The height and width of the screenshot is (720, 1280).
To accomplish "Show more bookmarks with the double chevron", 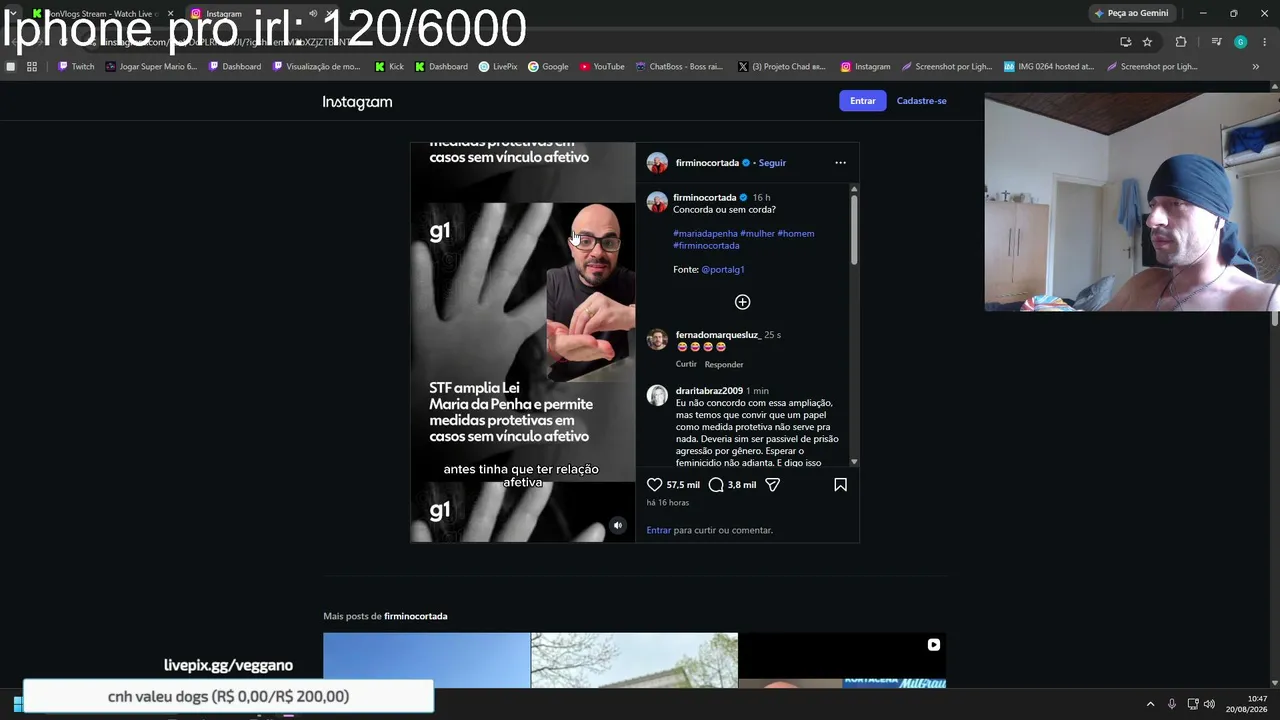I will [x=1256, y=67].
